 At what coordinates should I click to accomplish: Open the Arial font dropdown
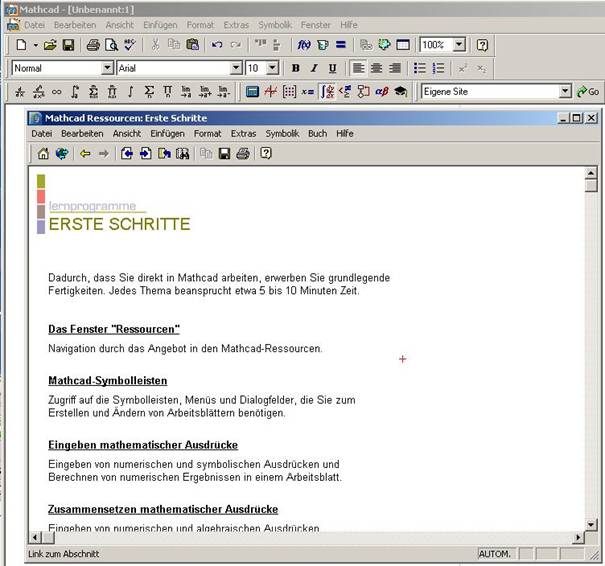tap(236, 68)
